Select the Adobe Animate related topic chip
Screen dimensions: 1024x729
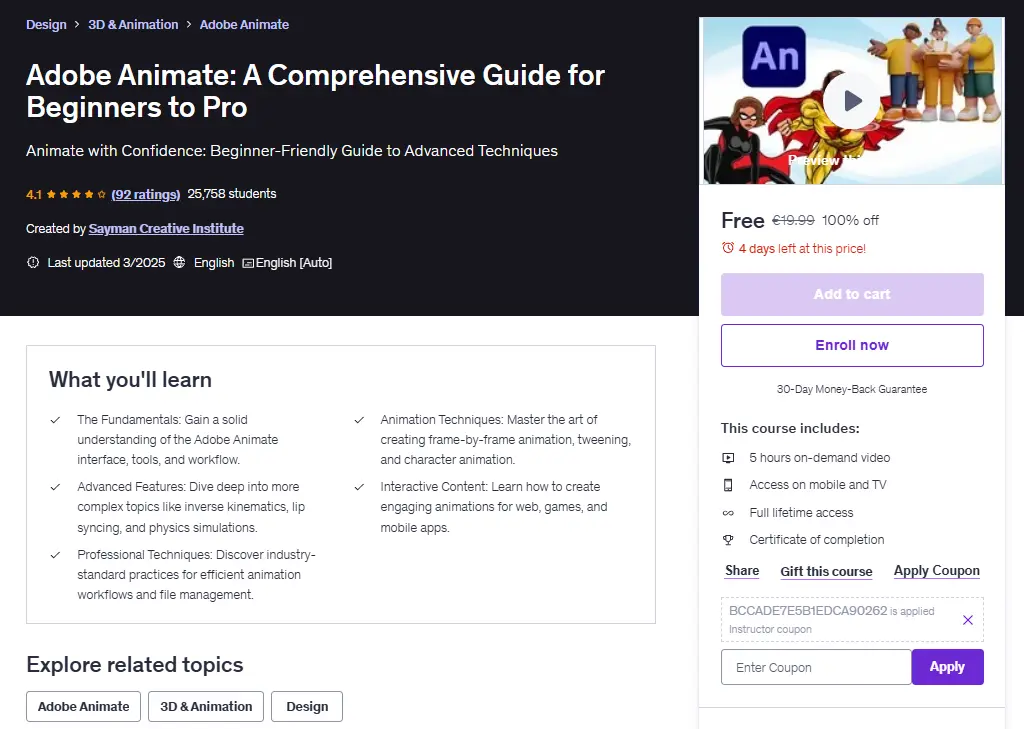[x=84, y=707]
